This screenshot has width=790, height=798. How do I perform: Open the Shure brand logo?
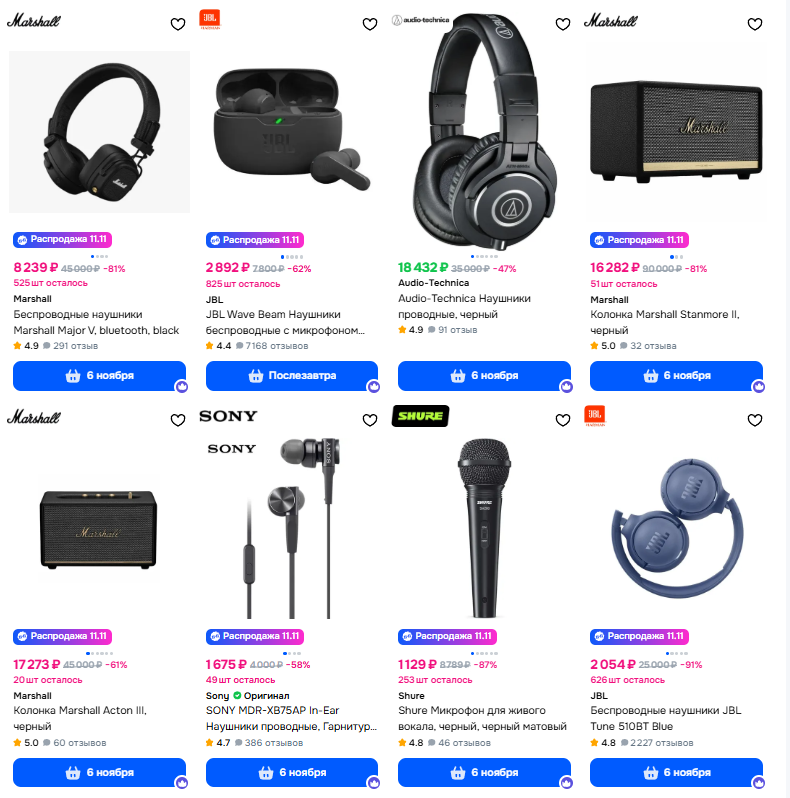[x=420, y=416]
